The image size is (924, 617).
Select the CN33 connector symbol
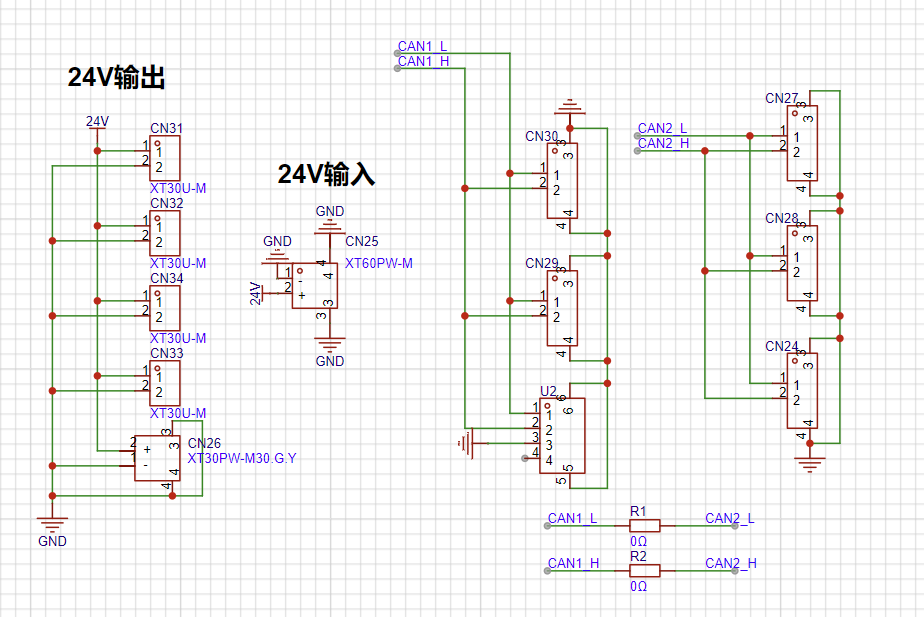(165, 383)
